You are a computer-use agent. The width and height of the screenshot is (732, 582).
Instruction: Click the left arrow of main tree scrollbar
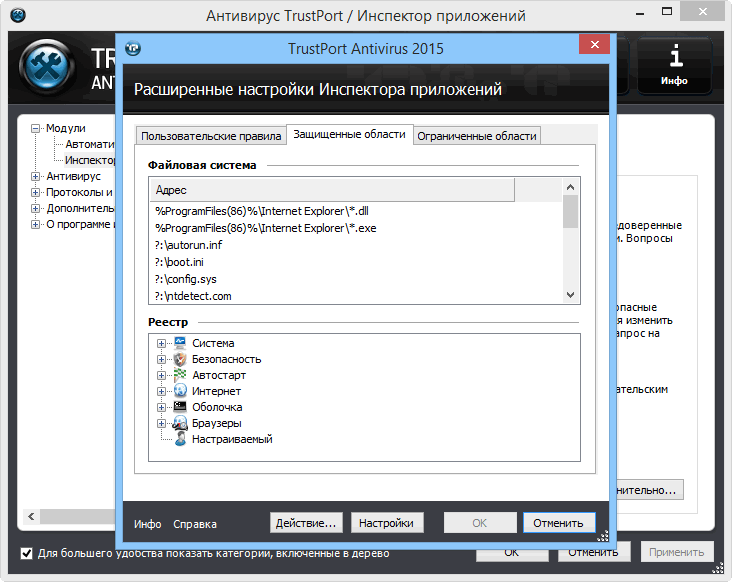pyautogui.click(x=31, y=516)
